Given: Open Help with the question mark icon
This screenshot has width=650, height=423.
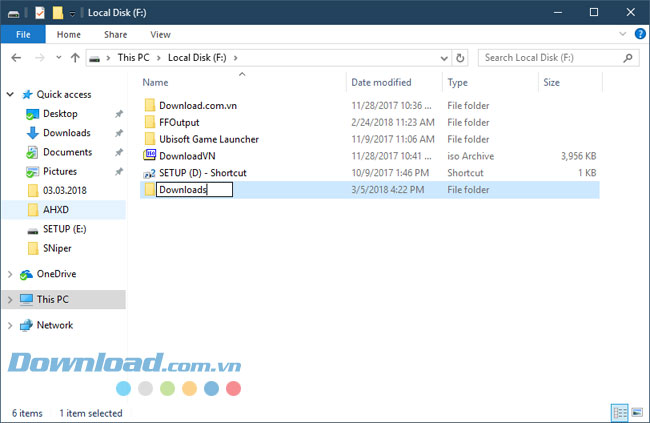Looking at the screenshot, I should click(640, 34).
